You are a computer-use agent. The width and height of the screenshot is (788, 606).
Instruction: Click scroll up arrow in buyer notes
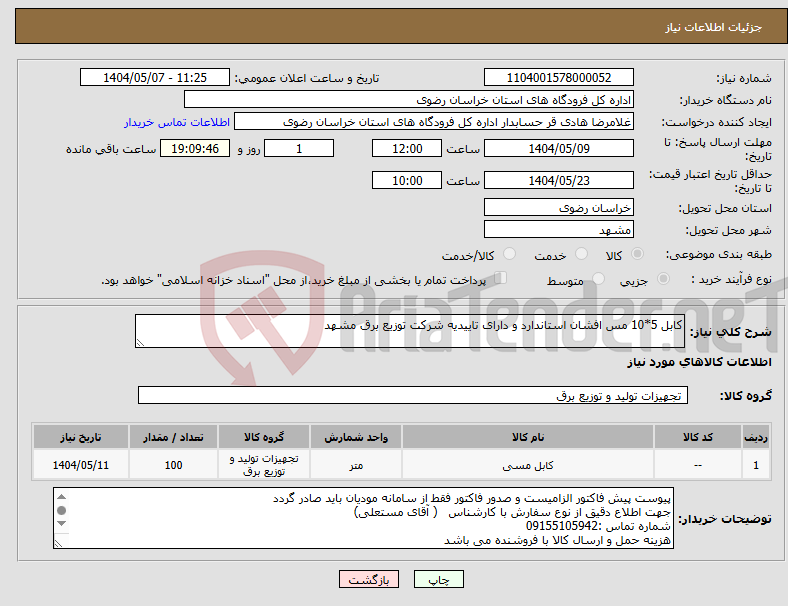61,497
